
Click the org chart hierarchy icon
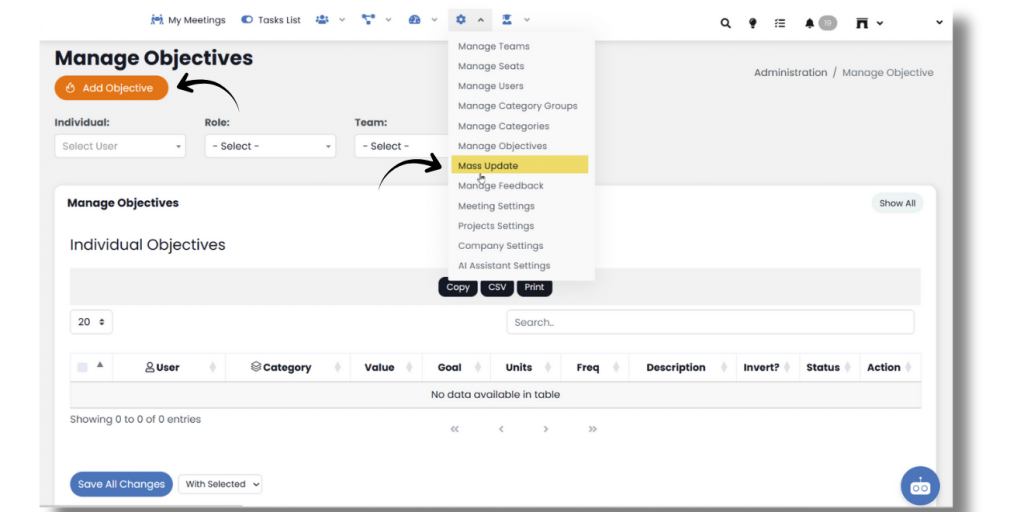pyautogui.click(x=369, y=20)
